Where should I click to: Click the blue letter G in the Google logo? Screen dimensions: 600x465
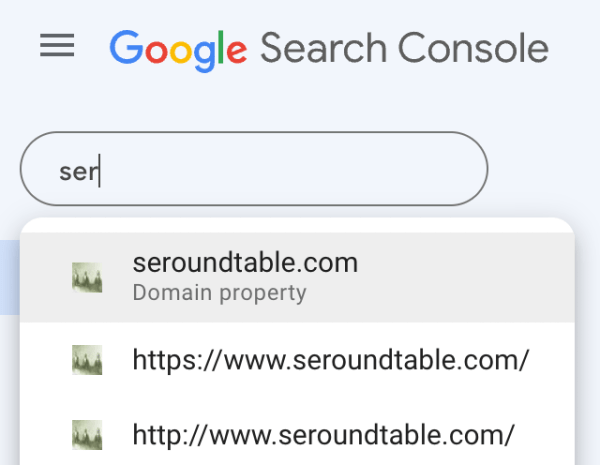click(126, 47)
